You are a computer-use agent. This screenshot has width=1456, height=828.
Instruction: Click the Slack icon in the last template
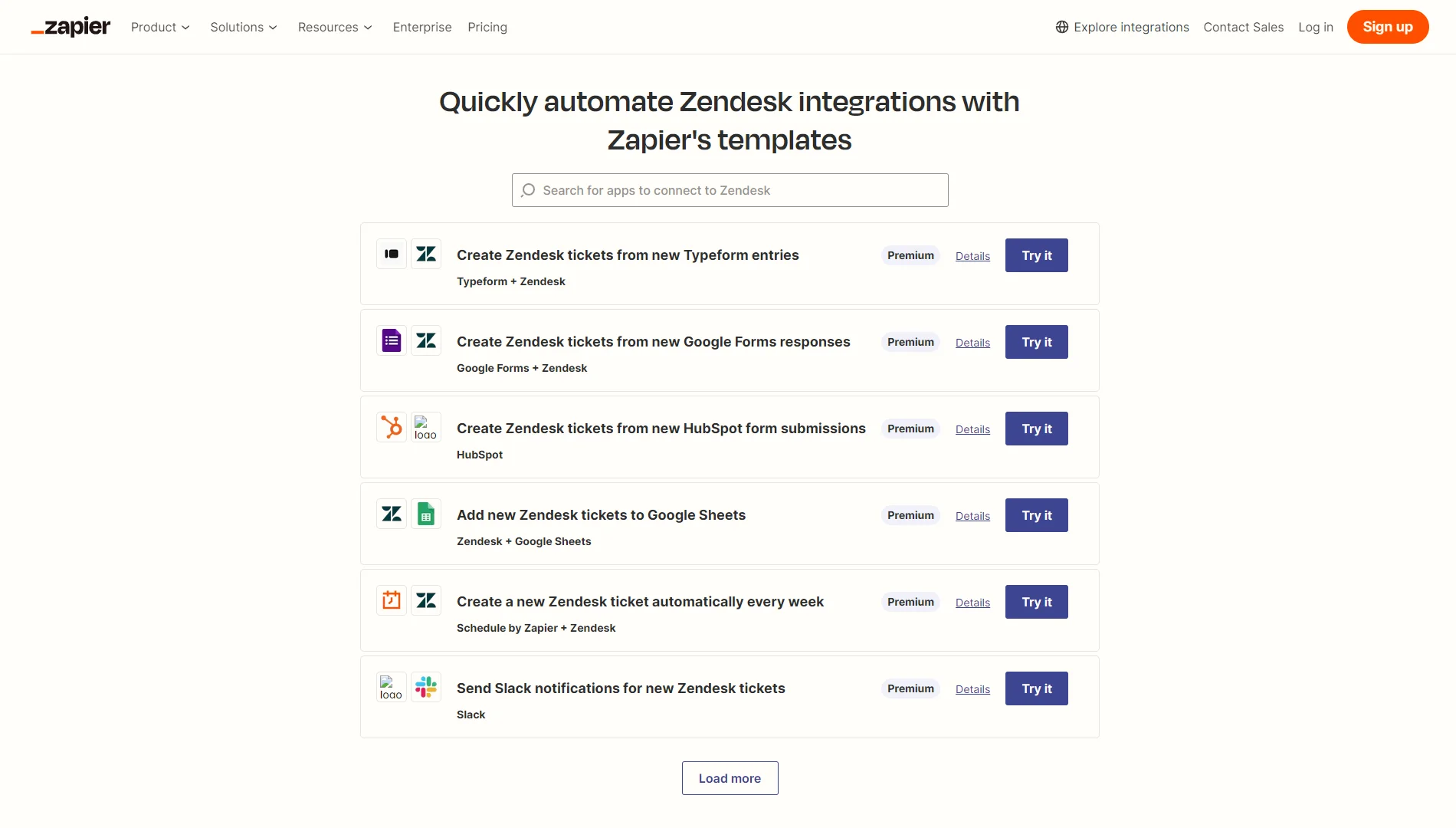coord(426,687)
